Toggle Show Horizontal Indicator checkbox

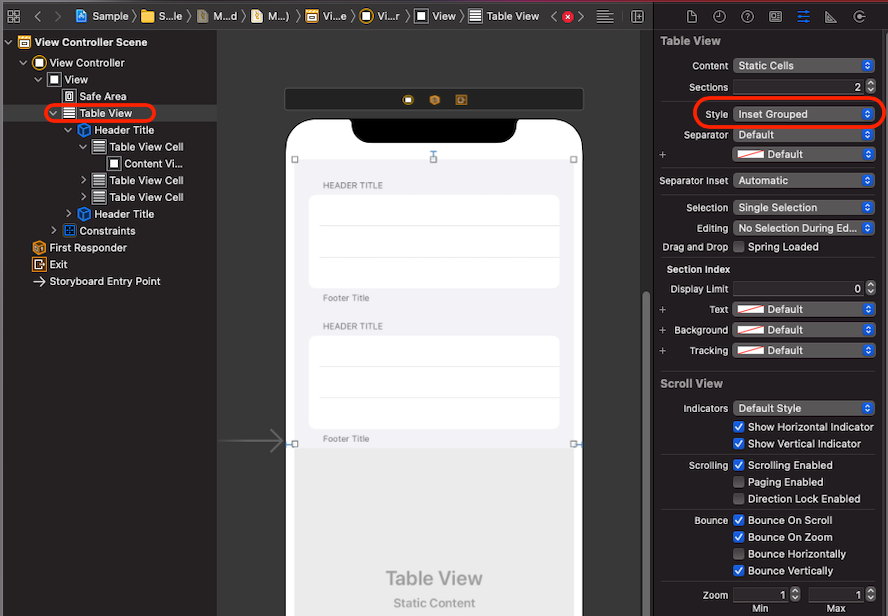[738, 427]
